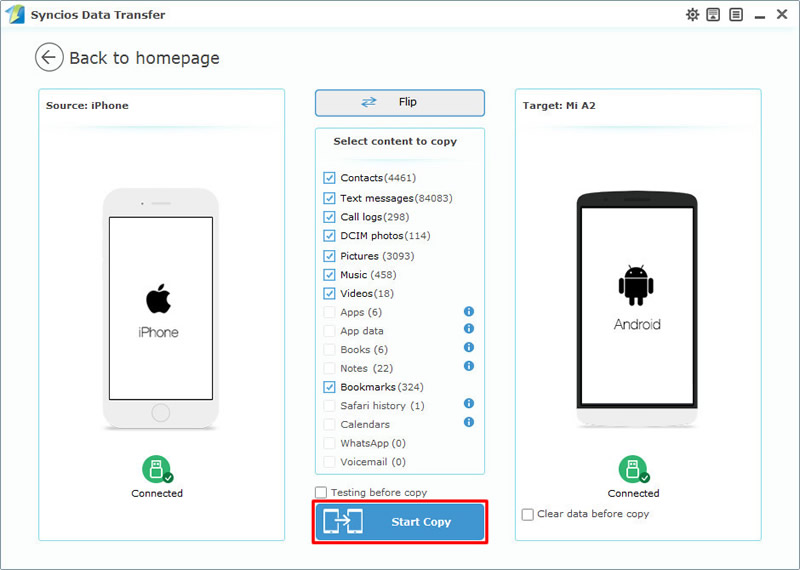Close the Syncios Data Transfer window

[x=782, y=14]
